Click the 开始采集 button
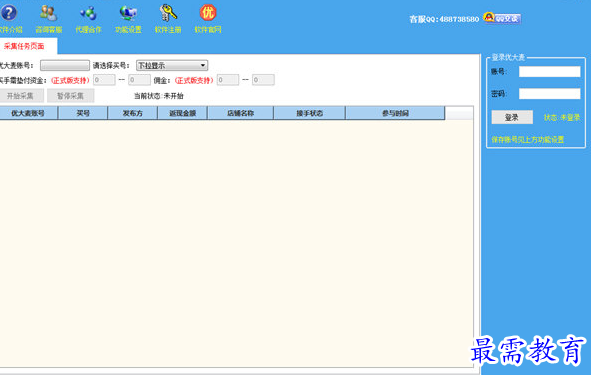Screen dimensions: 592x382 pyautogui.click(x=21, y=96)
